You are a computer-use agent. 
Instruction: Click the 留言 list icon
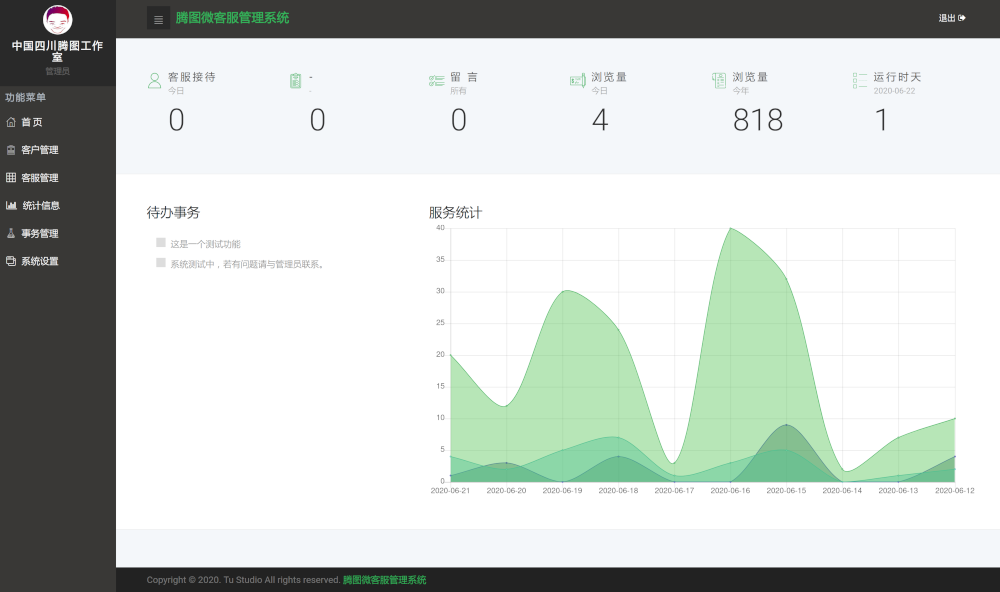pos(436,81)
